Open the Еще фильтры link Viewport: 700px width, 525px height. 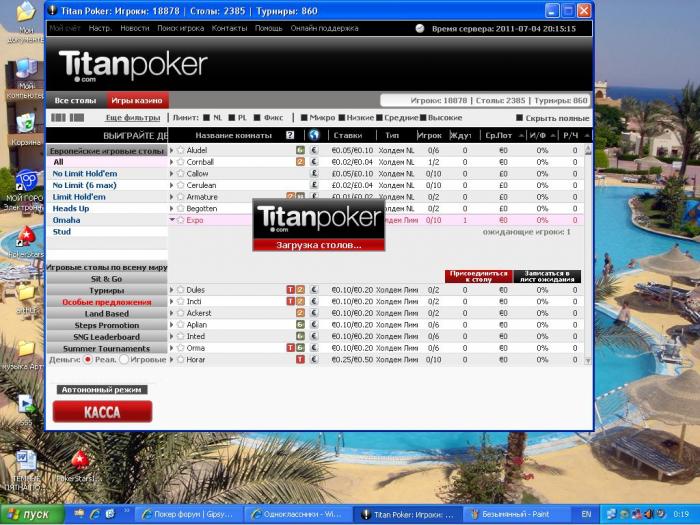pyautogui.click(x=133, y=118)
